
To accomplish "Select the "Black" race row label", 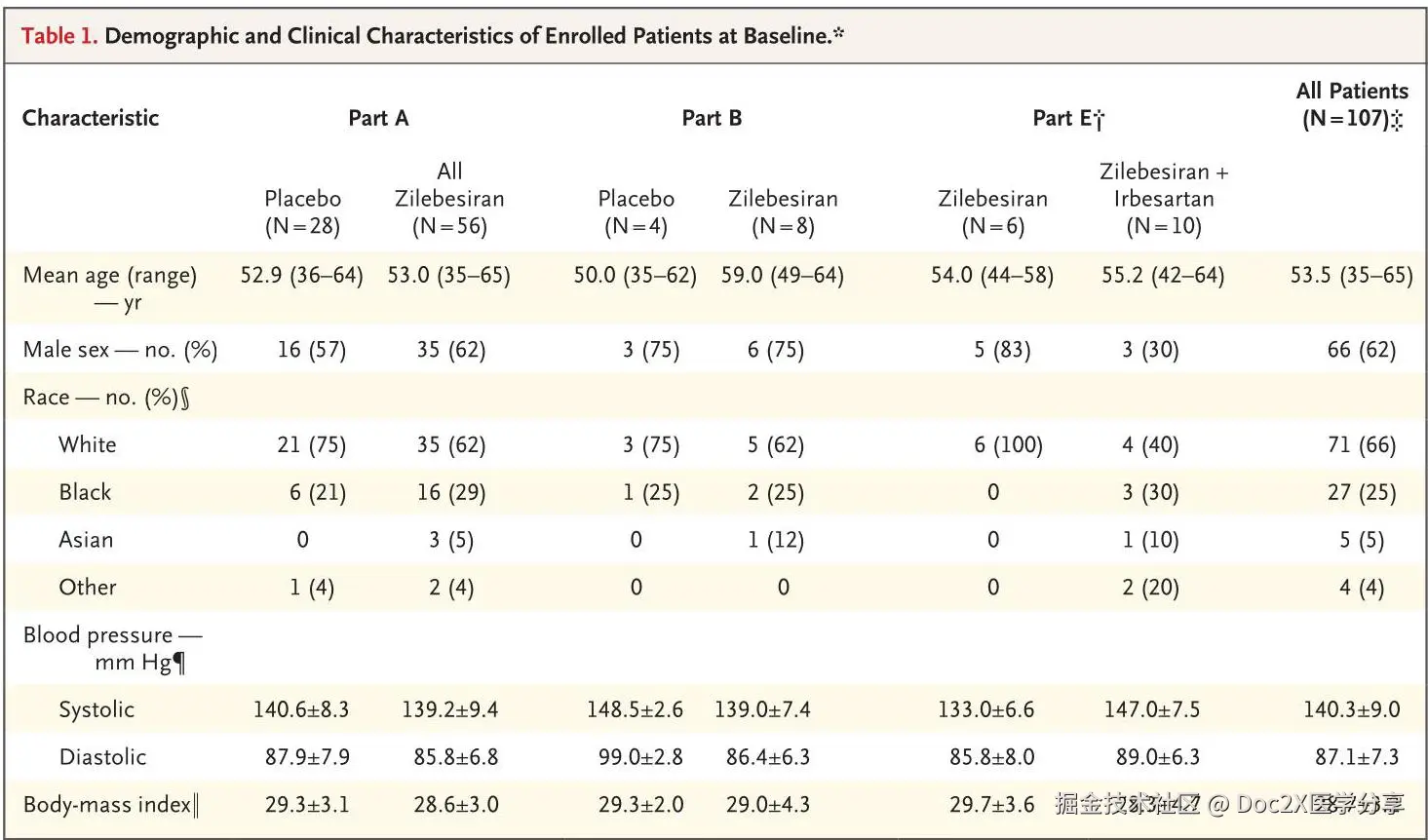I will [x=85, y=492].
